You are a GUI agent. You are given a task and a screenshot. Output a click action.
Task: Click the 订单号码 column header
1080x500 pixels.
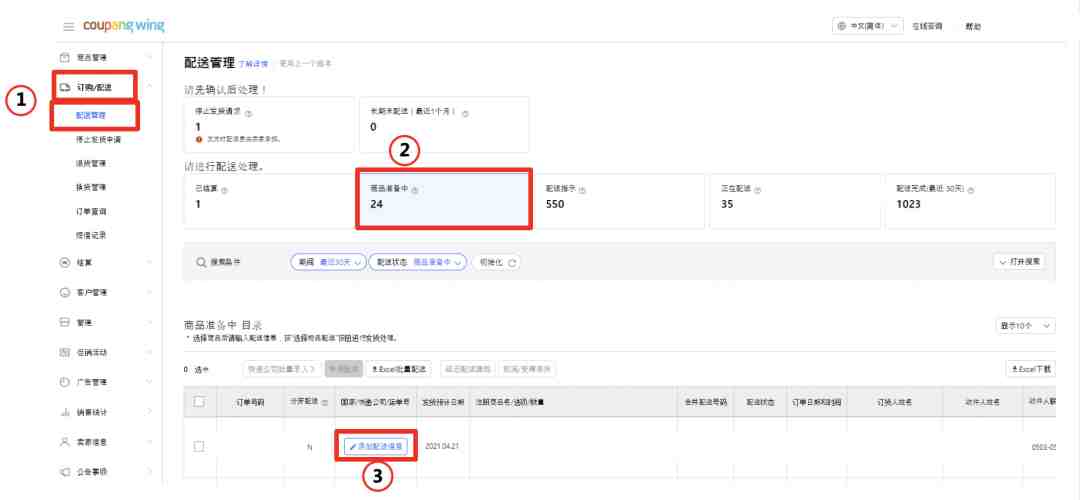(x=250, y=402)
